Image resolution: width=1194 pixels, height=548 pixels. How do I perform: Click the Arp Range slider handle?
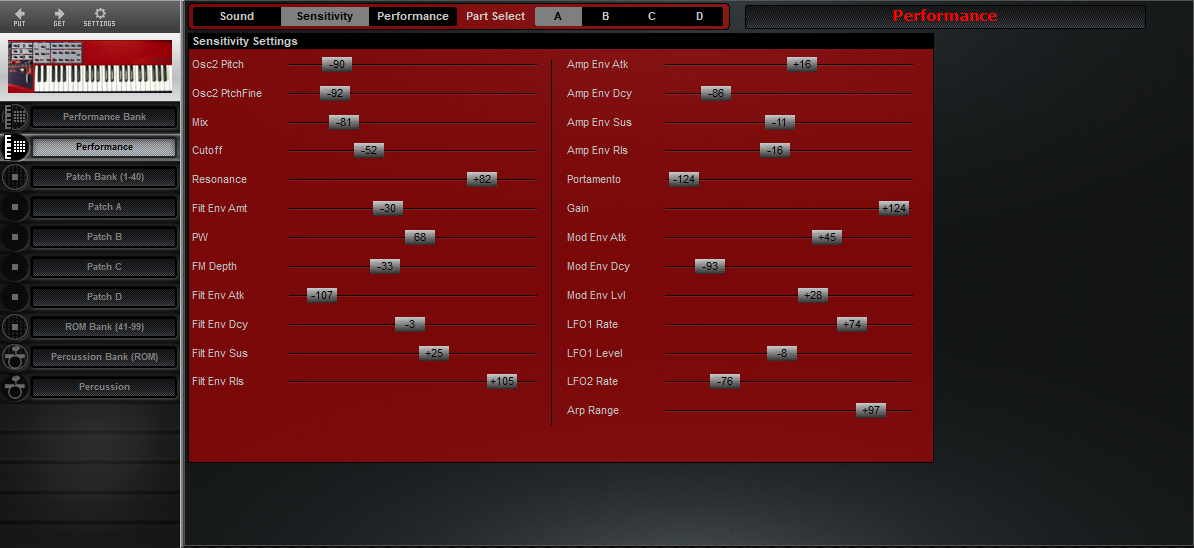click(x=871, y=411)
